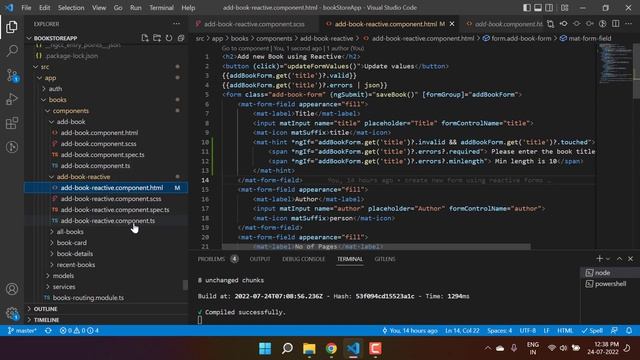Maximize the terminal panel size
Viewport: 640px width, 360px height.
(619, 259)
